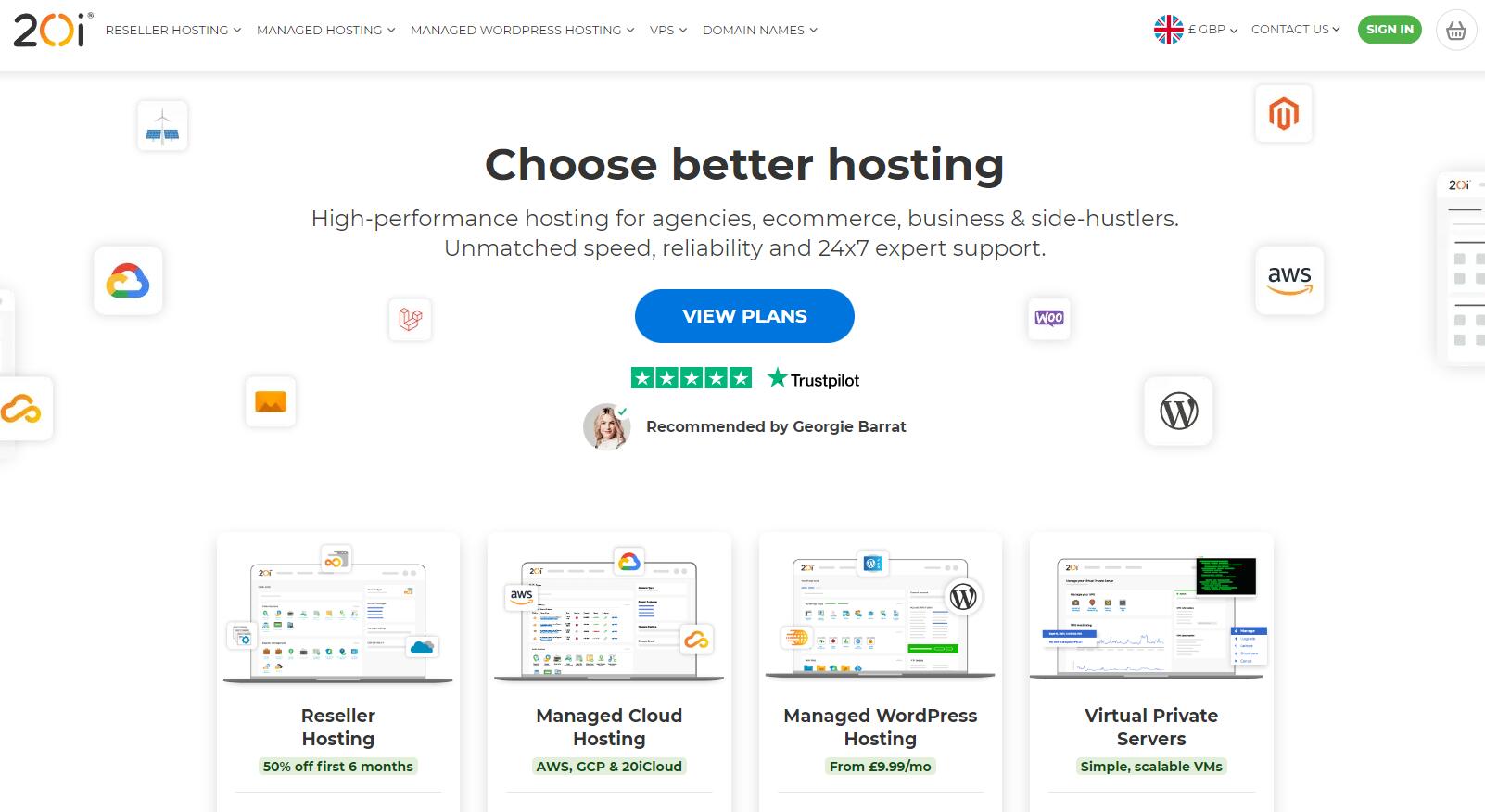The width and height of the screenshot is (1485, 812).
Task: Click the View Plans button
Action: [744, 316]
